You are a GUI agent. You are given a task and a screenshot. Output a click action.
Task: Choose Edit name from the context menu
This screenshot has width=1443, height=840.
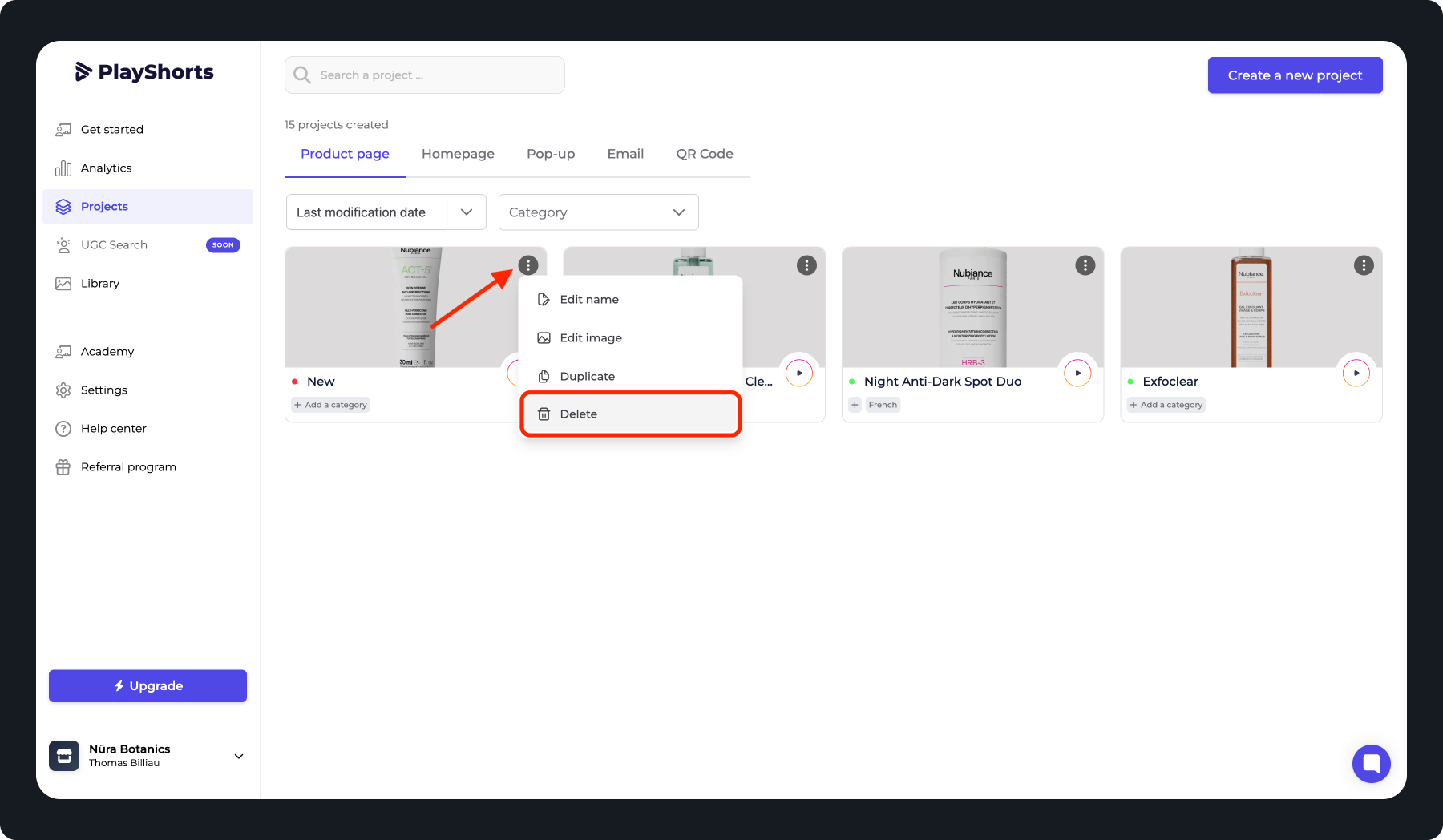pos(631,300)
